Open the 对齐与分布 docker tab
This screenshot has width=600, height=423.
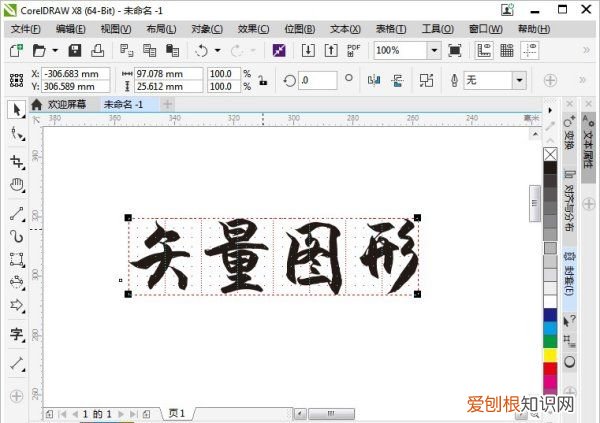pos(569,201)
